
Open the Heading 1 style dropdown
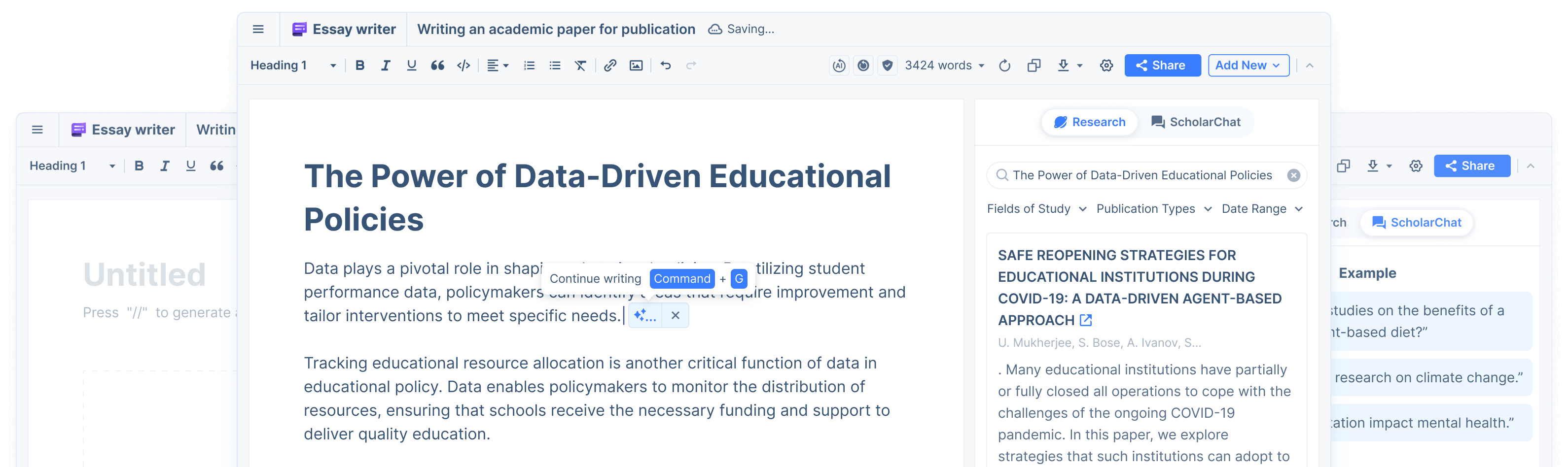click(x=293, y=66)
